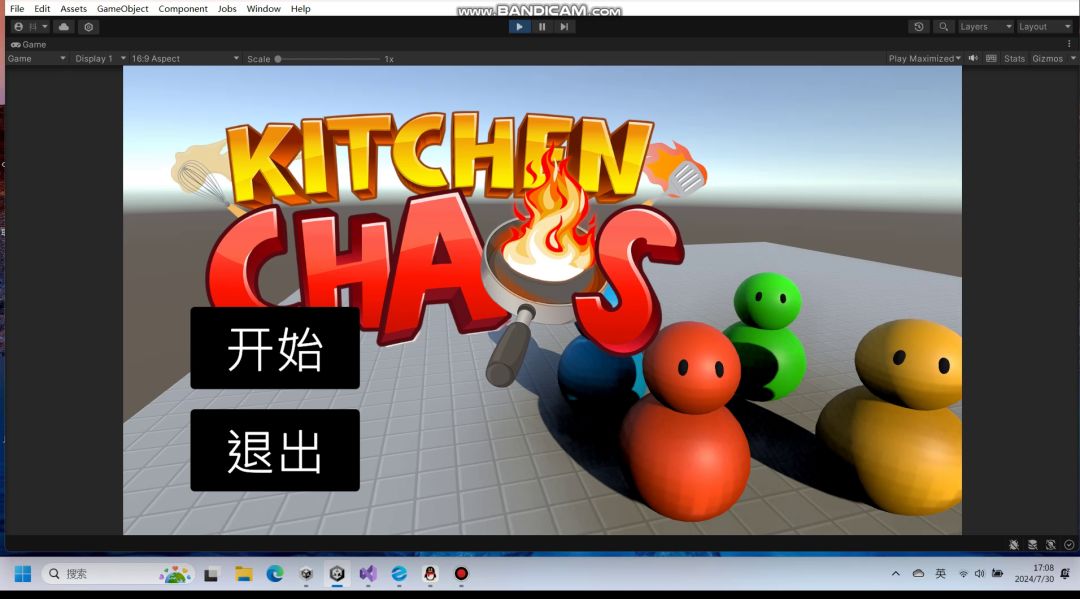Image resolution: width=1080 pixels, height=599 pixels.
Task: Open Internet Explorer style browser taskbar icon
Action: (399, 574)
